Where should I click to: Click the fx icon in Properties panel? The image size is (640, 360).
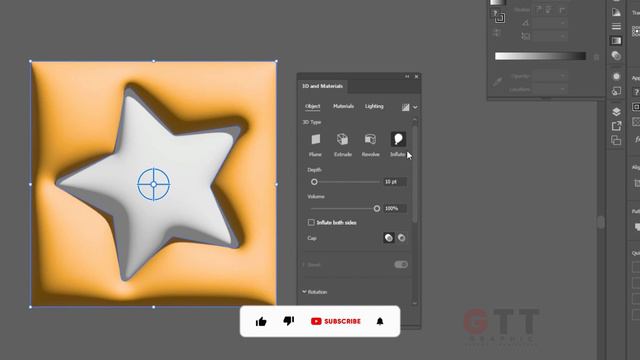(637, 139)
